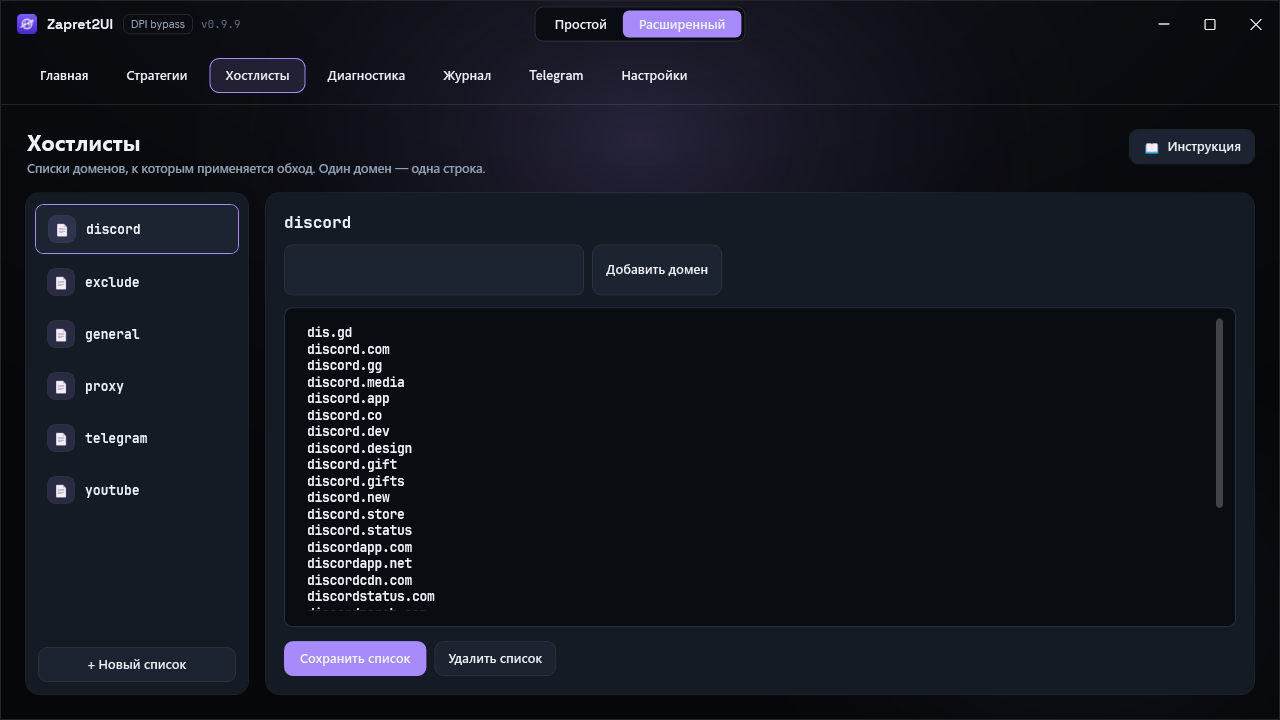Select the general hostlist
The image size is (1280, 720).
137,334
